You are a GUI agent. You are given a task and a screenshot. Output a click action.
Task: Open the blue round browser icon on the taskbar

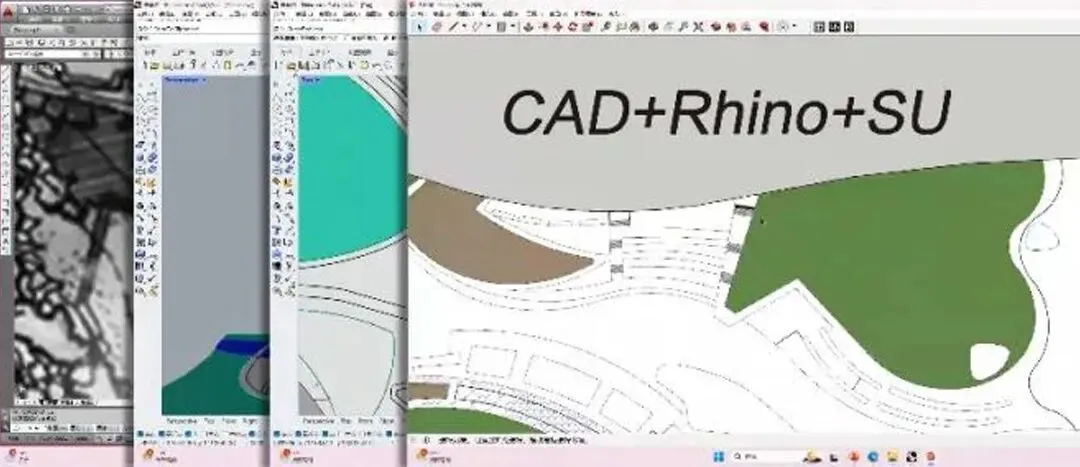(873, 457)
